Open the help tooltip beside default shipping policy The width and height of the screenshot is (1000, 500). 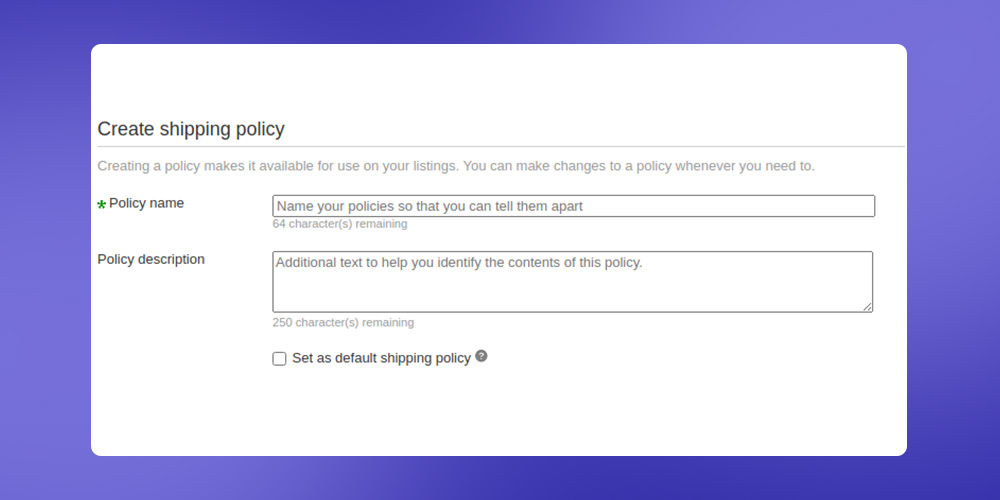pyautogui.click(x=481, y=356)
